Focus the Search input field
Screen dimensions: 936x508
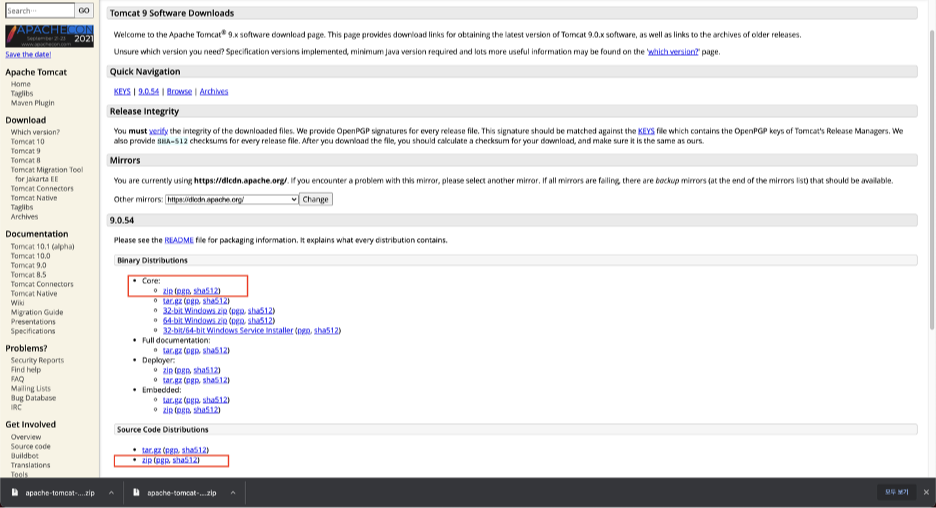tap(40, 11)
